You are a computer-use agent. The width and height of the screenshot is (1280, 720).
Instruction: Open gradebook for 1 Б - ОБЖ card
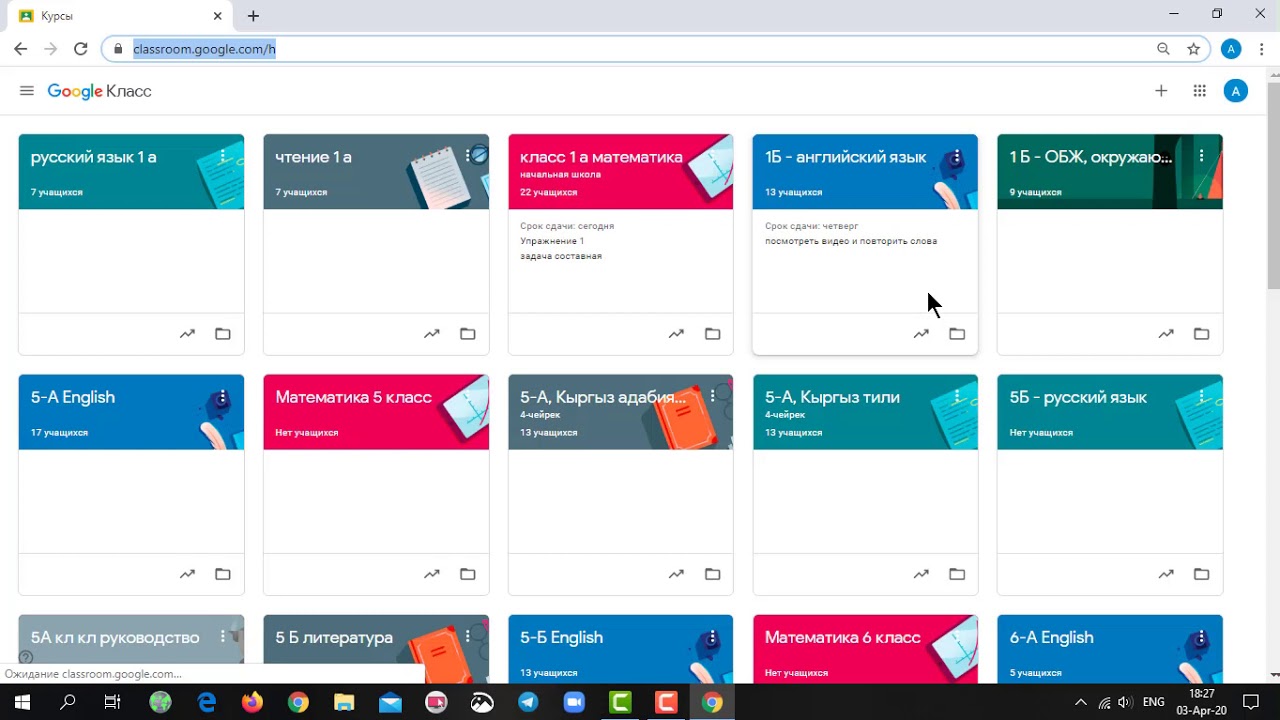[1166, 334]
